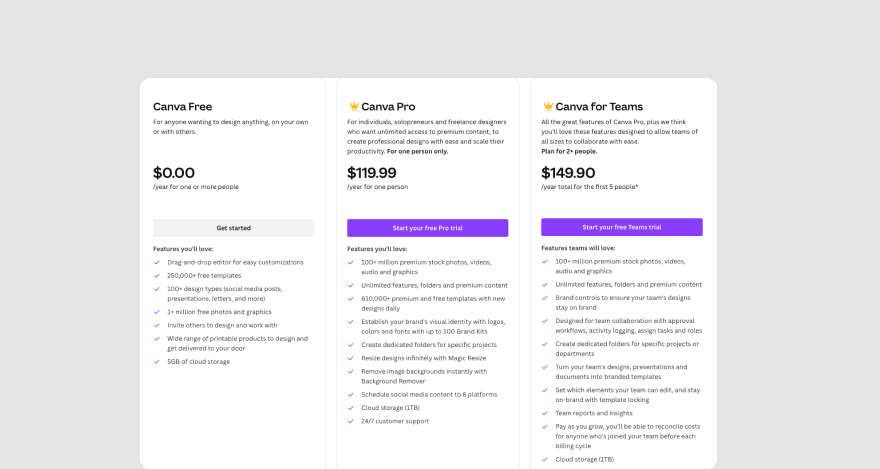Click checkmark beside Drag-and-drop editor feature
This screenshot has width=880, height=469.
pos(157,263)
